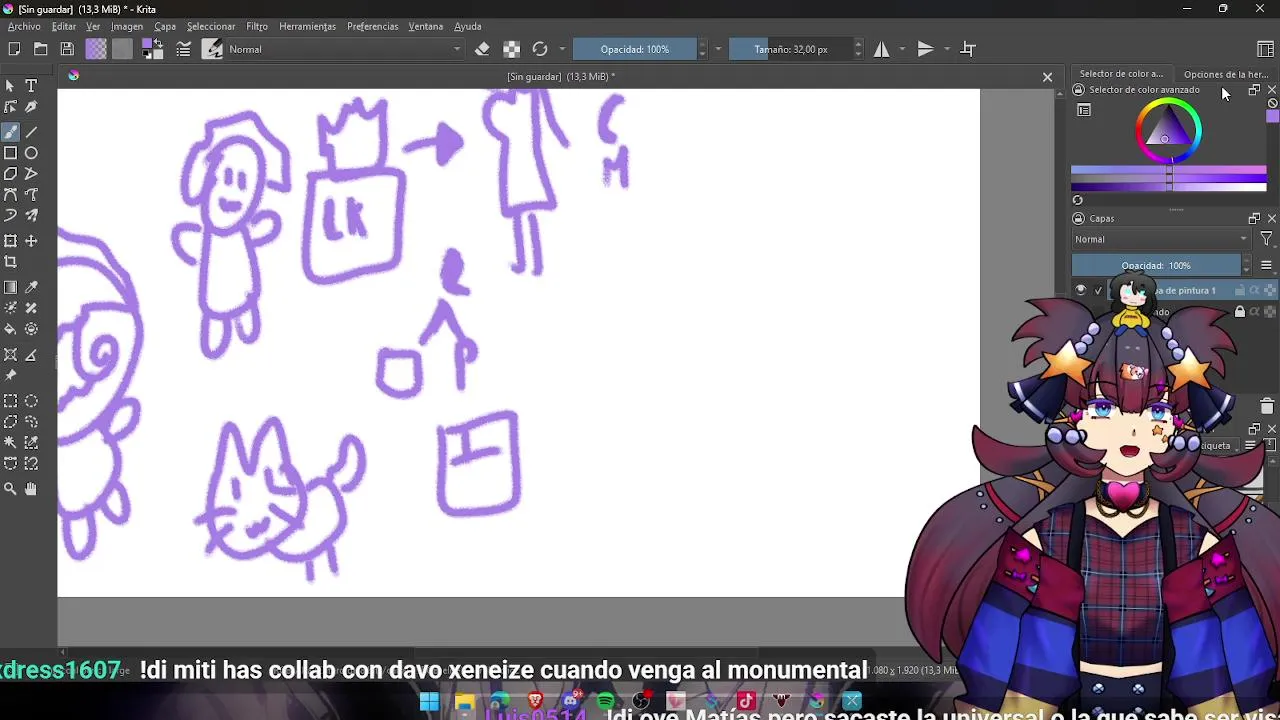
Task: Select the Color Sampler eyedropper tool
Action: tap(31, 287)
